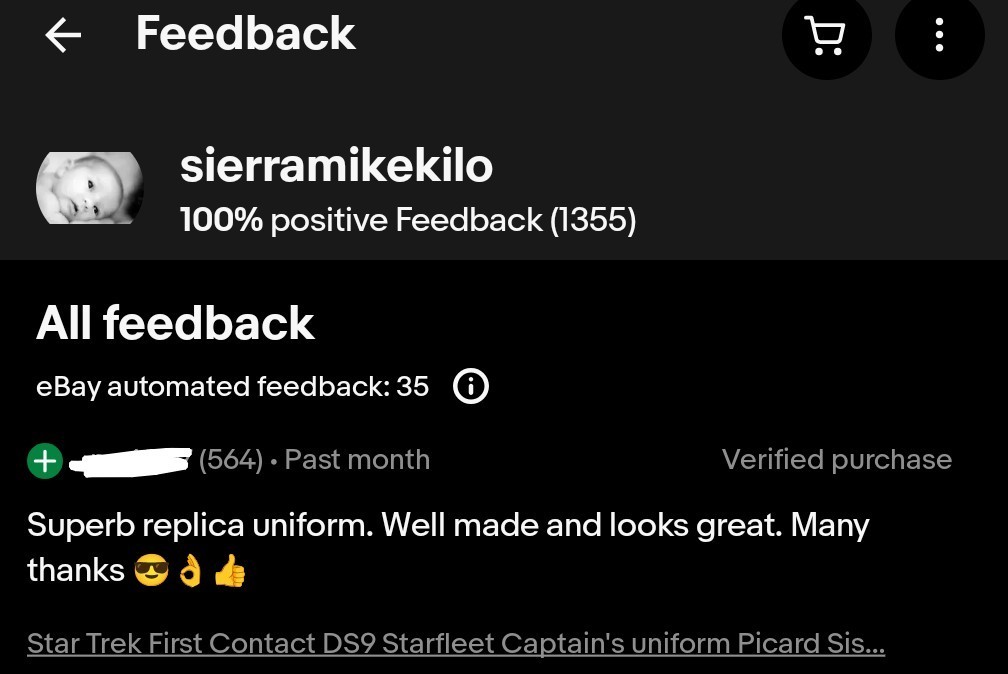Open the Star Trek First Contact uniform listing
Image resolution: width=1008 pixels, height=674 pixels.
[x=456, y=643]
